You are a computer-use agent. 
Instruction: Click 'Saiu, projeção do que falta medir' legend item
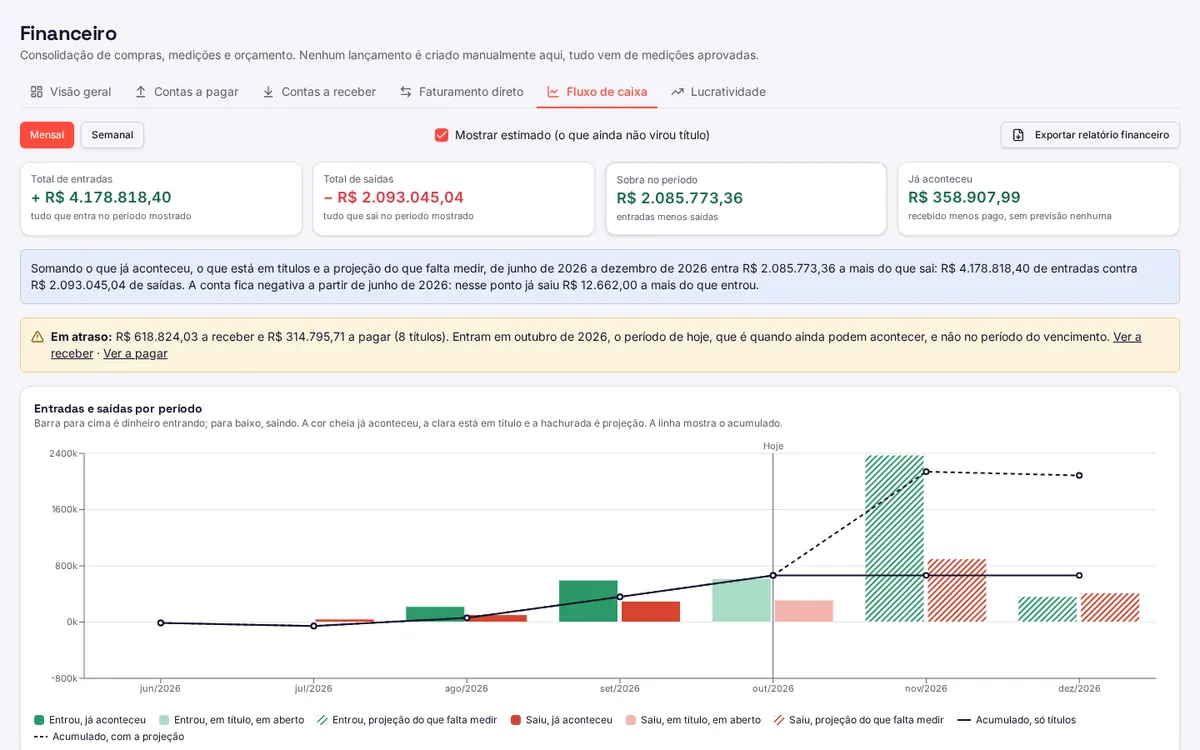859,720
